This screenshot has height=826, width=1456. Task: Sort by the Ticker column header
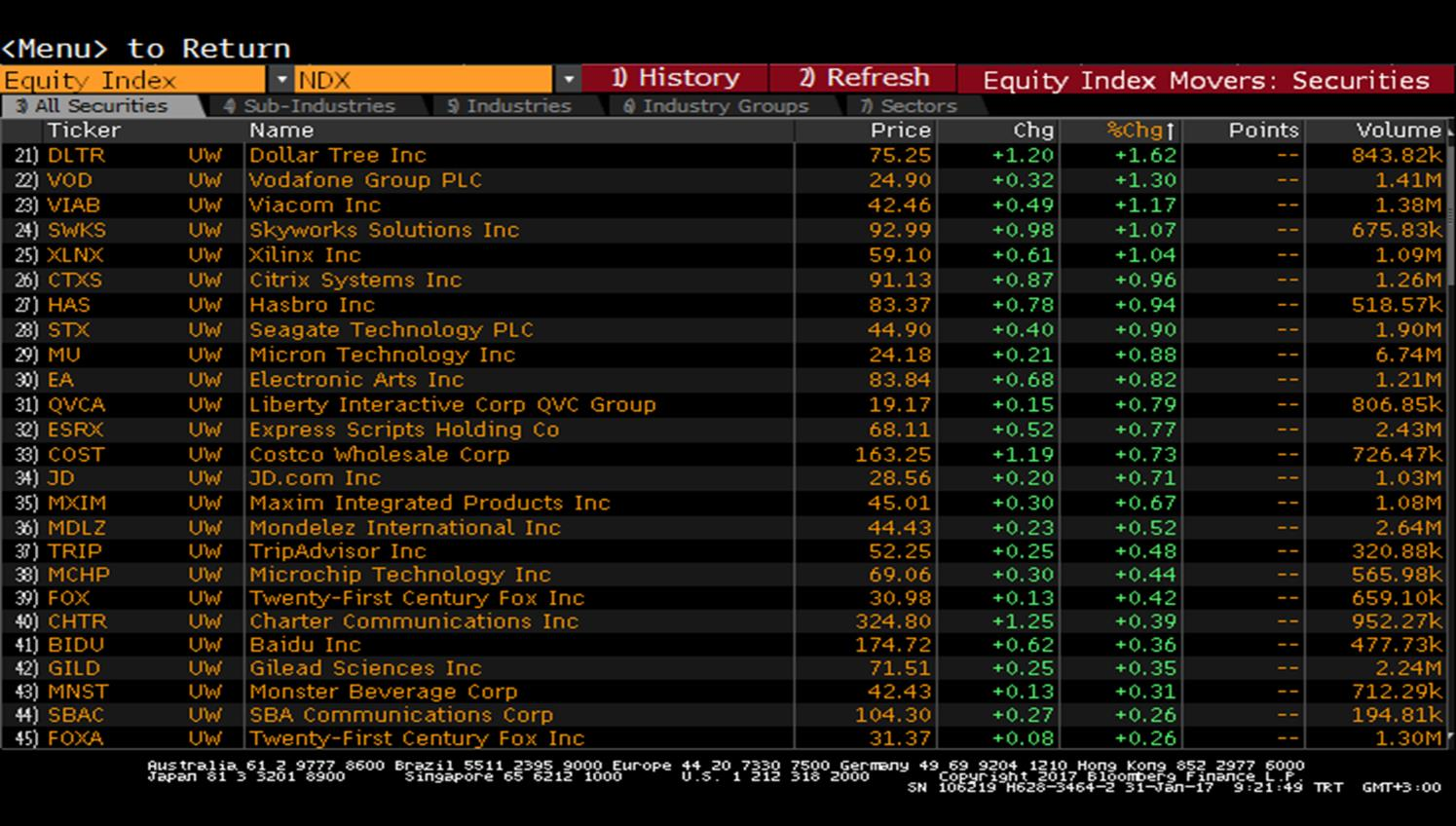84,131
